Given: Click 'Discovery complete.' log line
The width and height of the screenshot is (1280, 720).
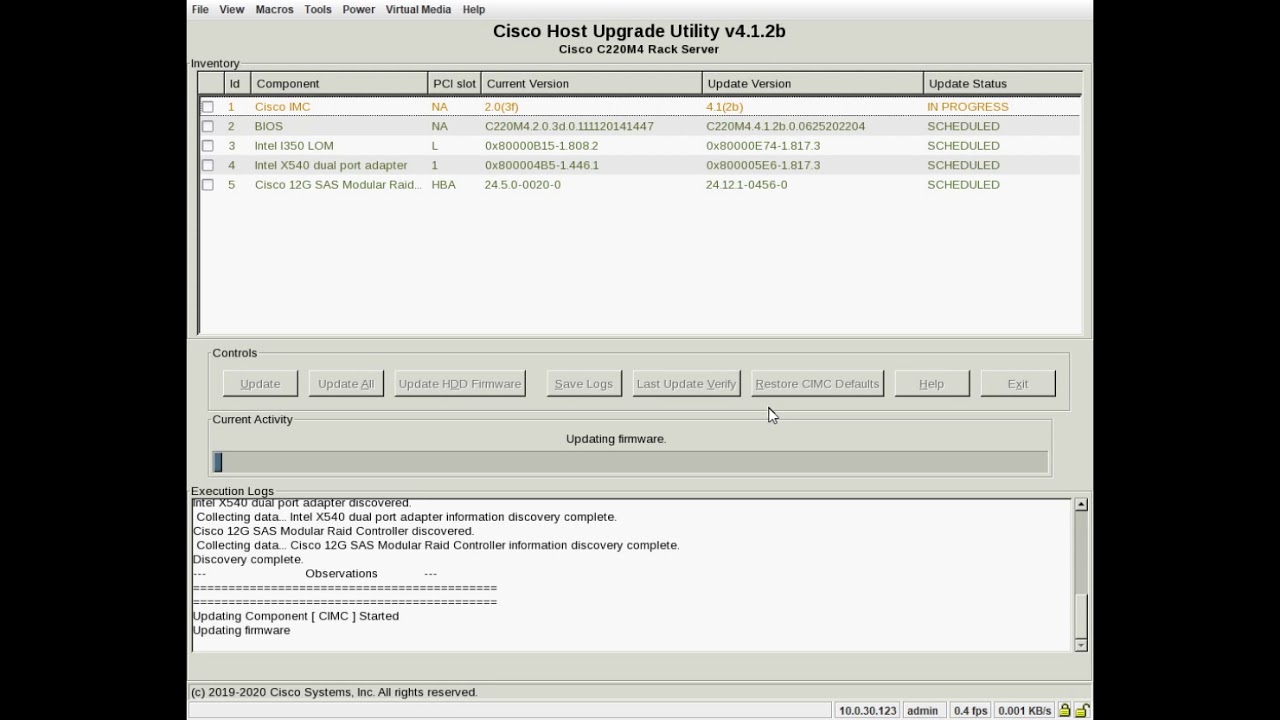Looking at the screenshot, I should (247, 560).
